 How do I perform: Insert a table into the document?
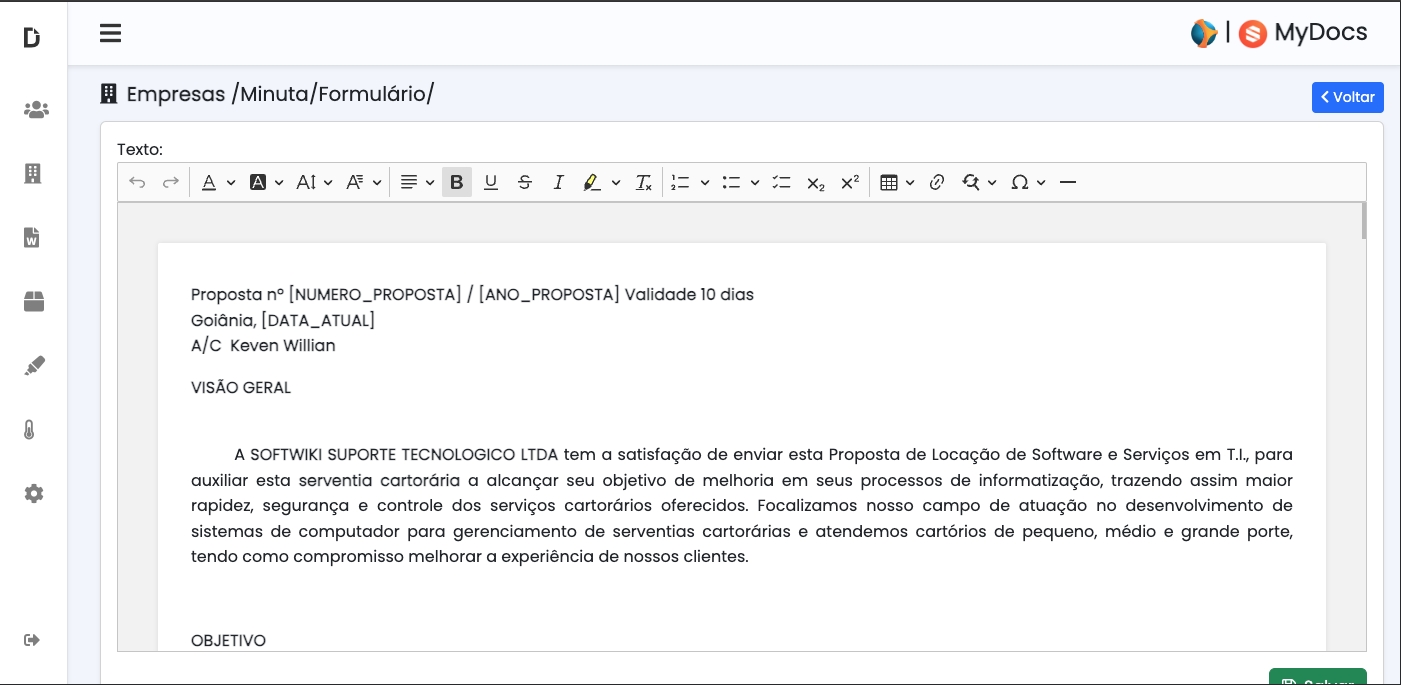tap(889, 182)
